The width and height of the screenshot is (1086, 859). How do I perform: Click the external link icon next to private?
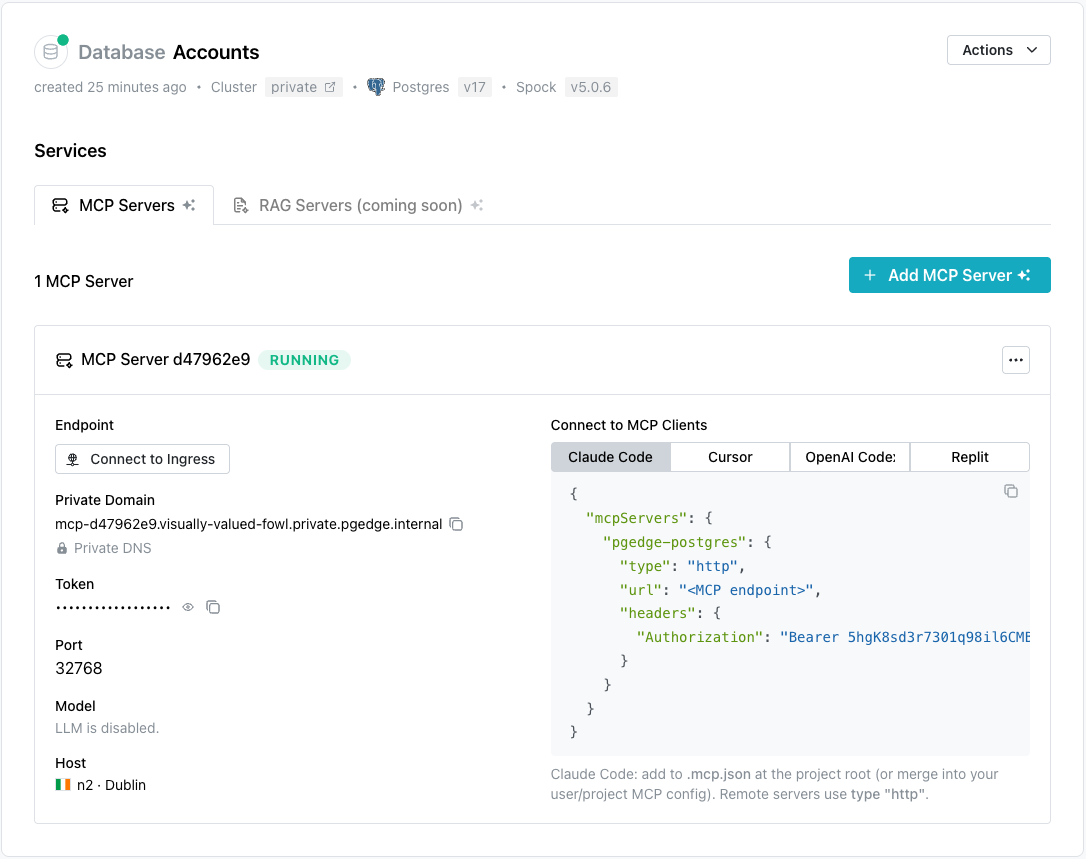coord(330,87)
